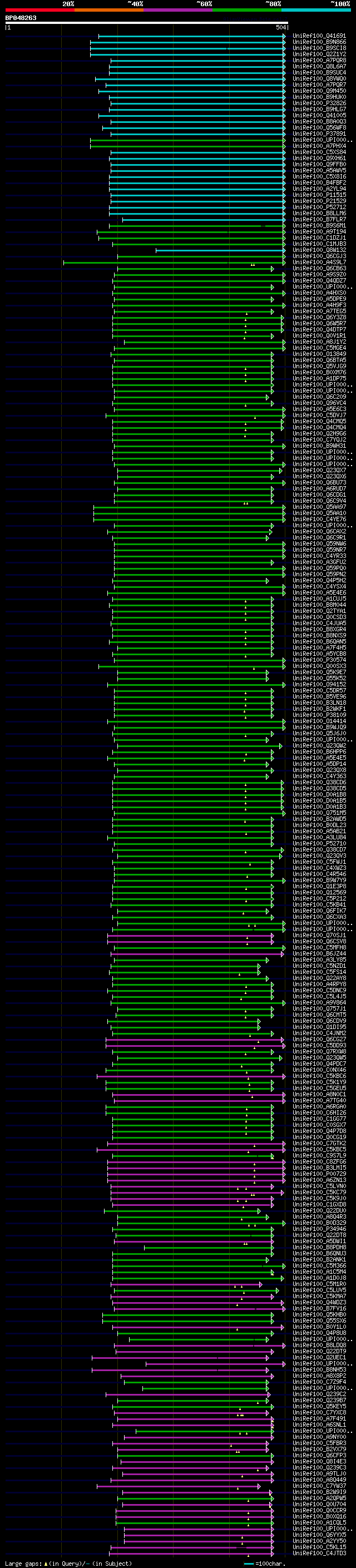
Task: Open hit UniRef100_B9SCI8
Action: (x=319, y=49)
